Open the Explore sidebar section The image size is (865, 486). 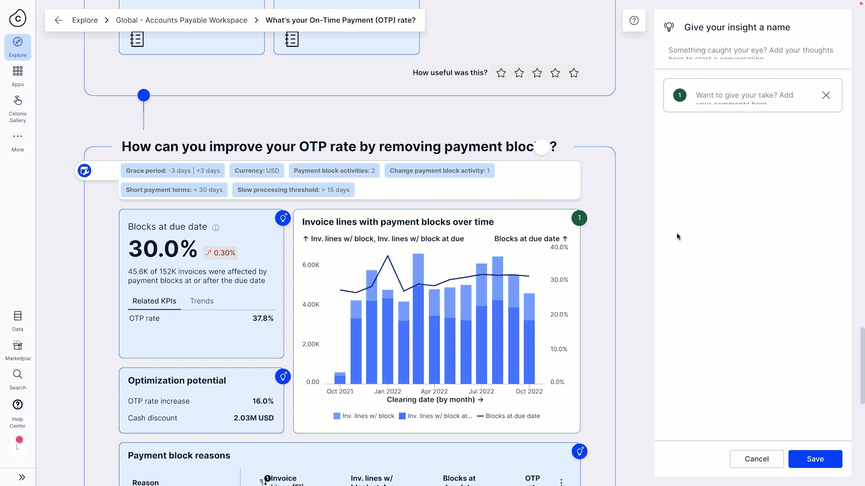tap(18, 47)
